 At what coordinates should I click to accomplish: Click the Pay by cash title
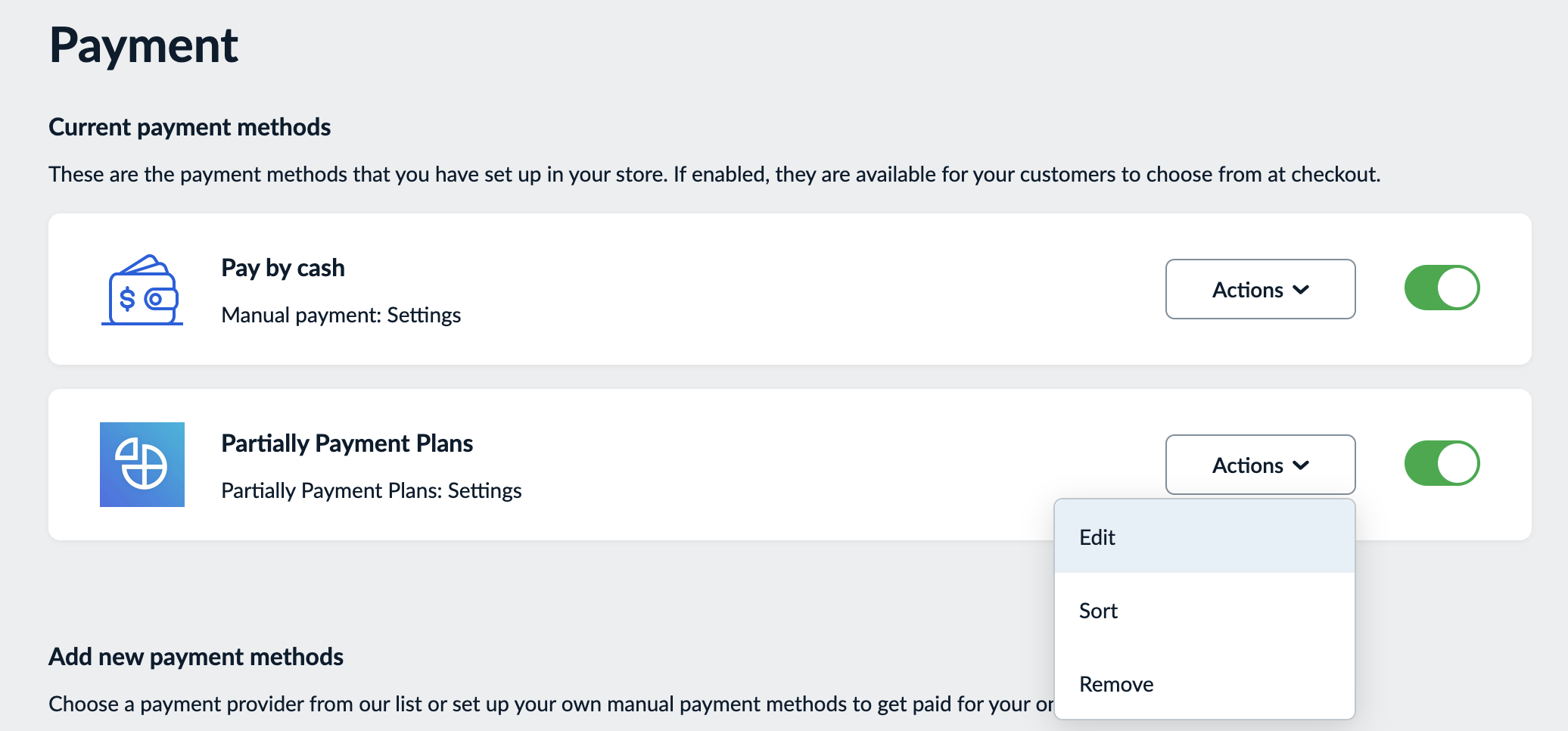coord(282,268)
